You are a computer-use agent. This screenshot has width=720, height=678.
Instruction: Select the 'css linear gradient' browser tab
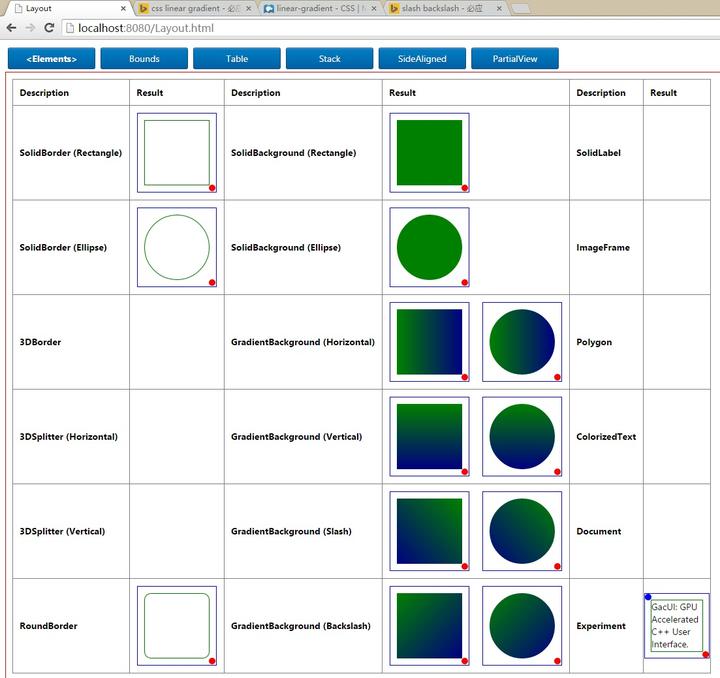tap(196, 8)
